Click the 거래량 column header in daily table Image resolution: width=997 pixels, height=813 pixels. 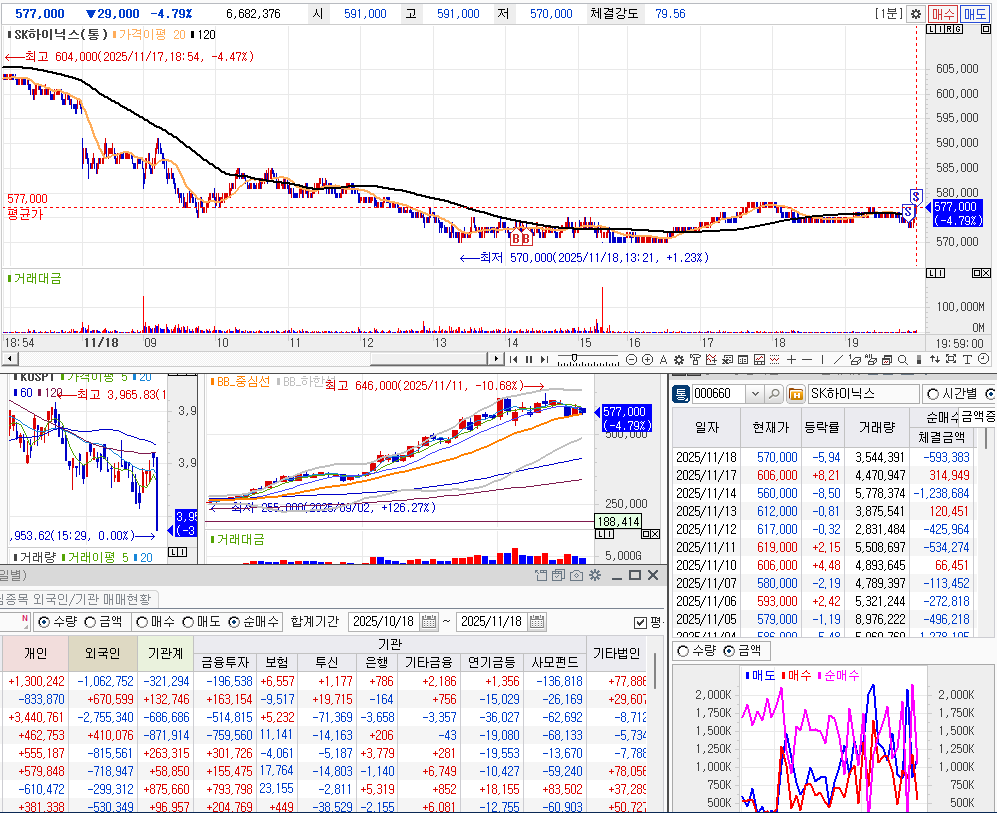click(x=877, y=427)
